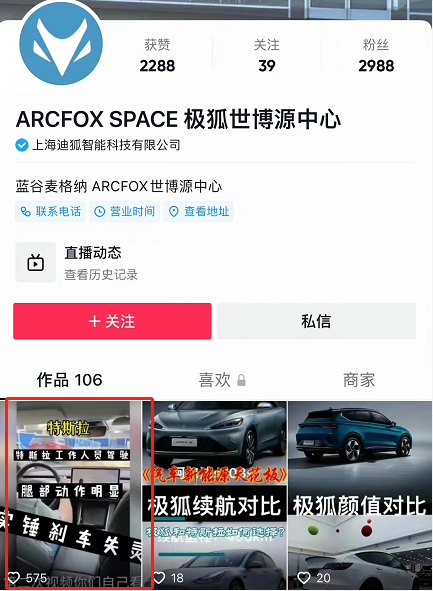433x591 pixels.
Task: Tap the phone icon for 联系电话
Action: [x=25, y=211]
